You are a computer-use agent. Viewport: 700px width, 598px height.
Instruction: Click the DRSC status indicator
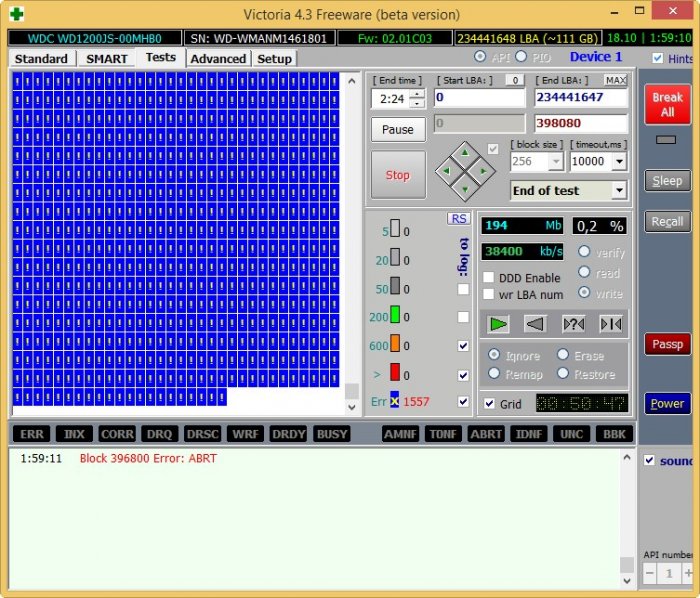(x=202, y=434)
